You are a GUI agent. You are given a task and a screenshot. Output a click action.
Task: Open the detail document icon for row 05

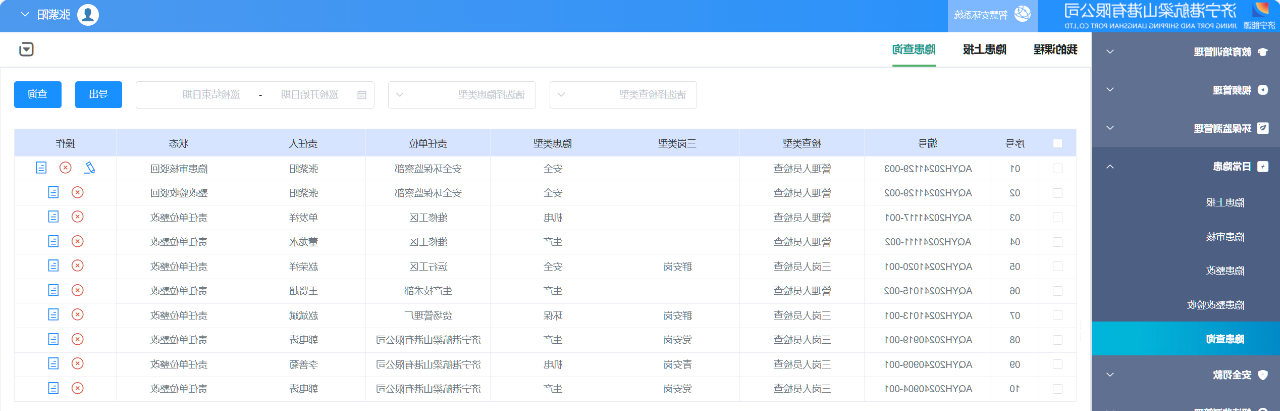pos(54,266)
